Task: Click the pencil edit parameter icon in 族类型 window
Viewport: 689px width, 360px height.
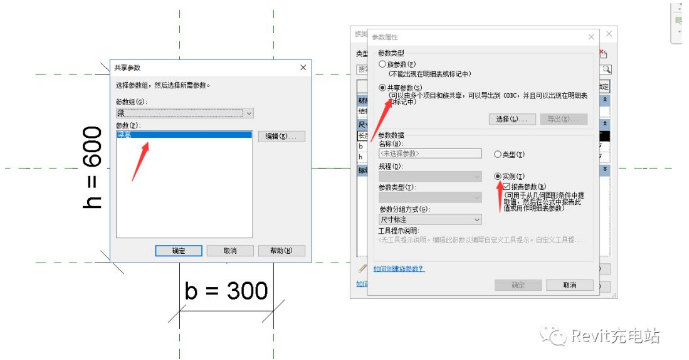Action: point(362,269)
